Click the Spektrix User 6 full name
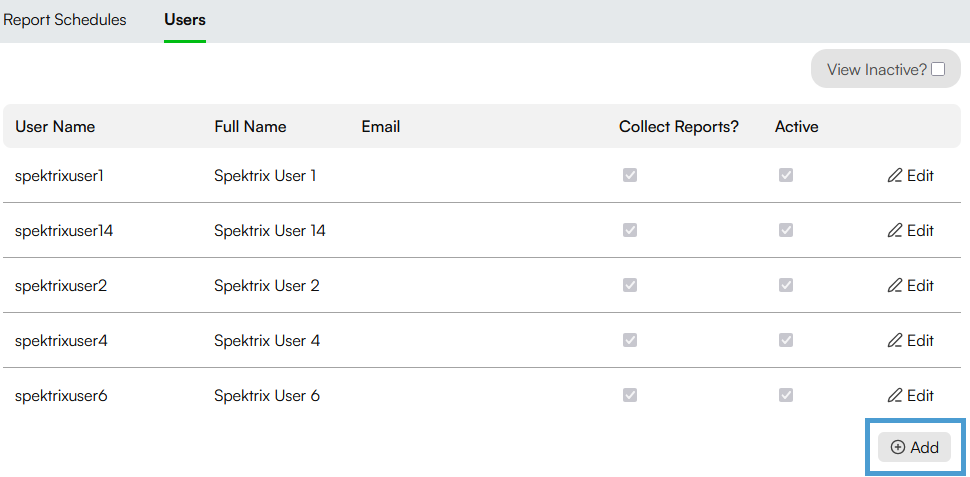This screenshot has width=970, height=477. [267, 395]
